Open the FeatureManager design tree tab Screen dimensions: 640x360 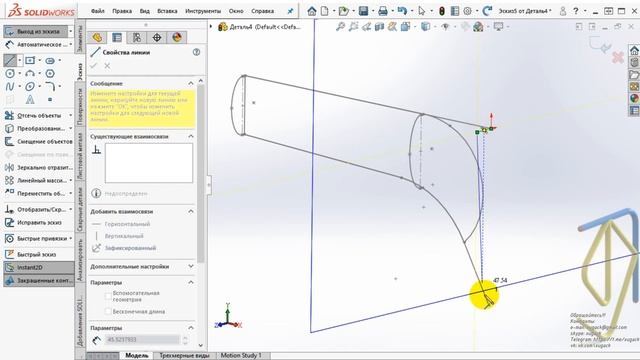tap(97, 38)
